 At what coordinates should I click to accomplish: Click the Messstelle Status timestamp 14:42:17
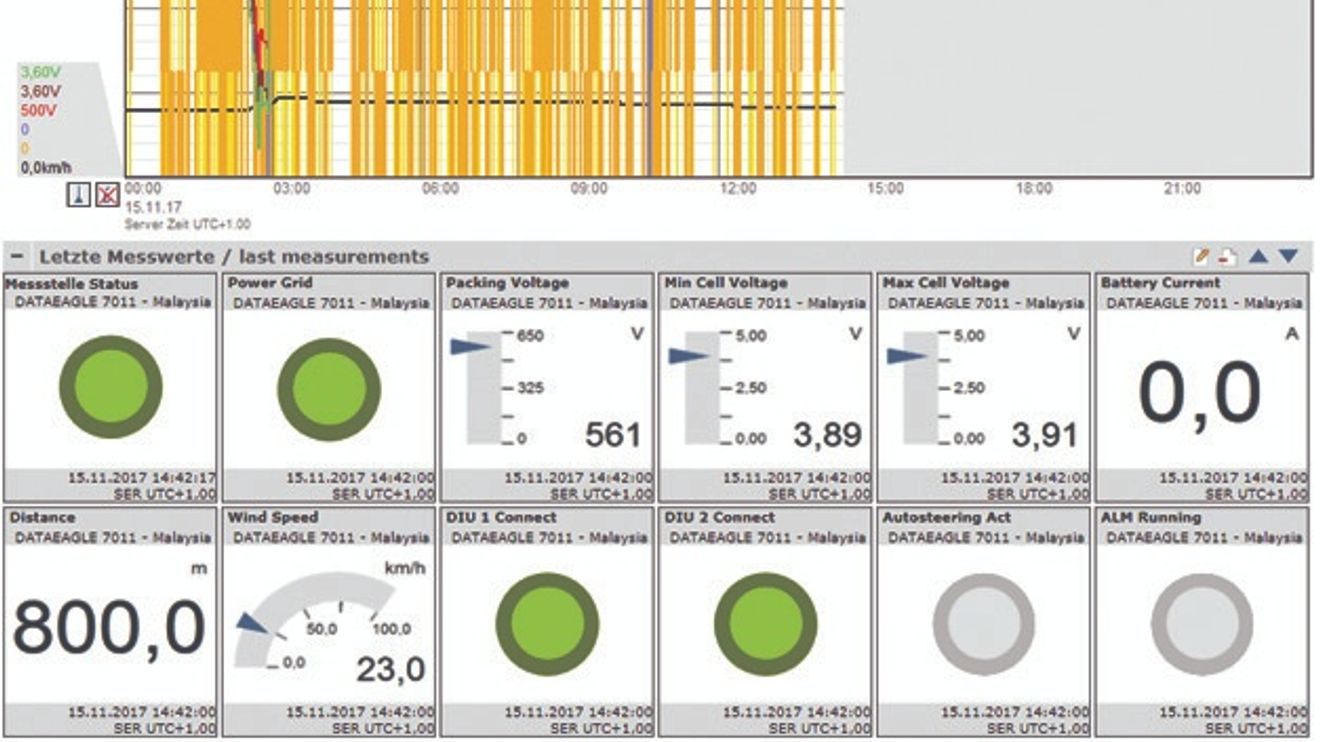(141, 478)
